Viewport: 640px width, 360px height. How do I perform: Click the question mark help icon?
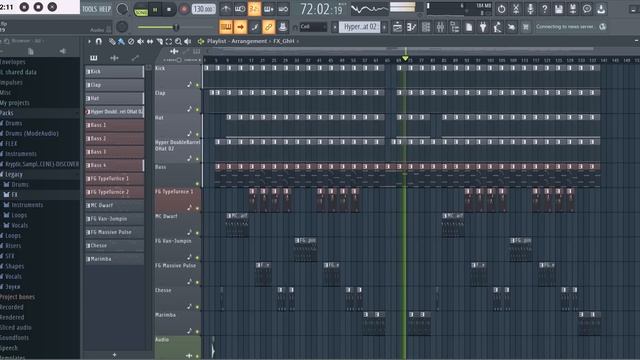click(544, 9)
